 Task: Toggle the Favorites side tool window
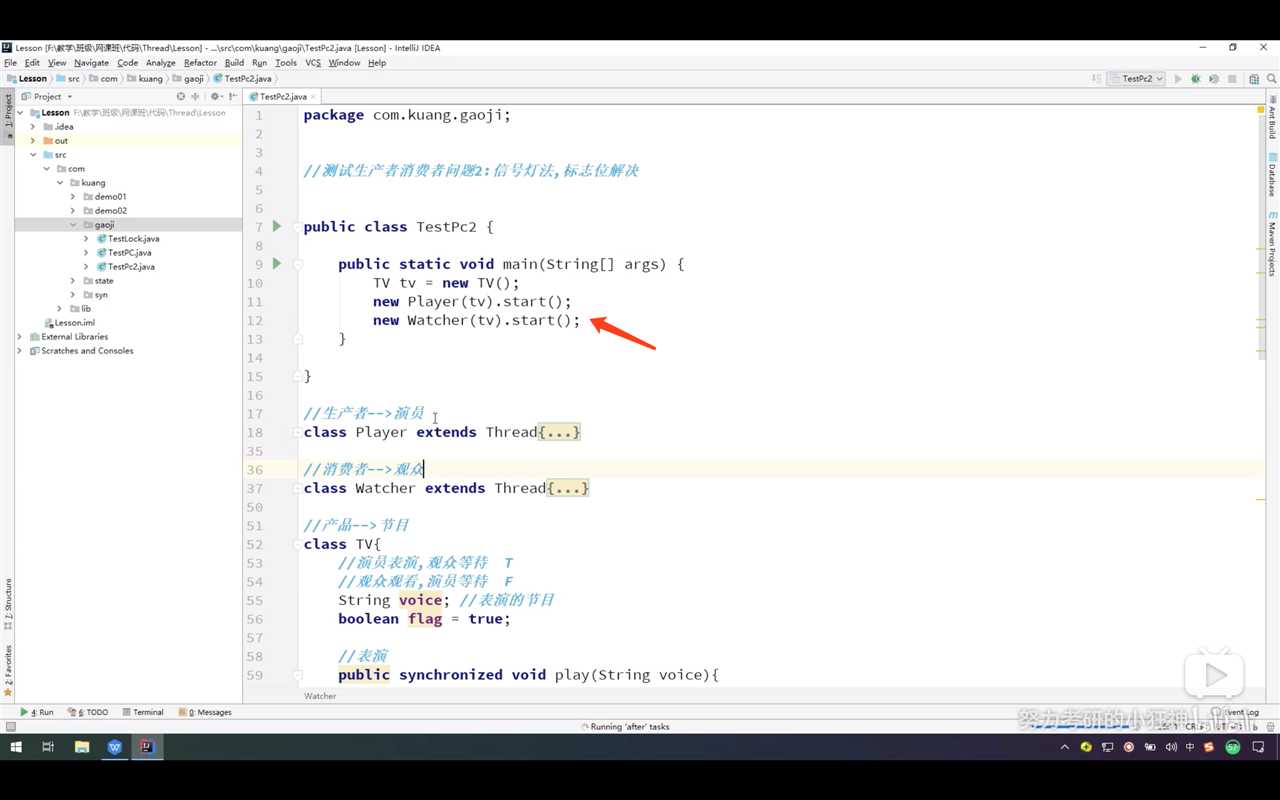click(x=8, y=671)
